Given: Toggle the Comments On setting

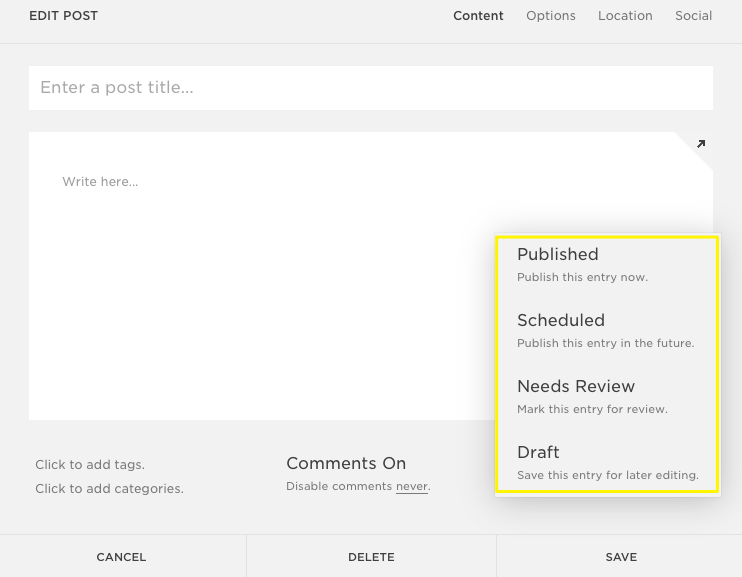Looking at the screenshot, I should (x=346, y=463).
